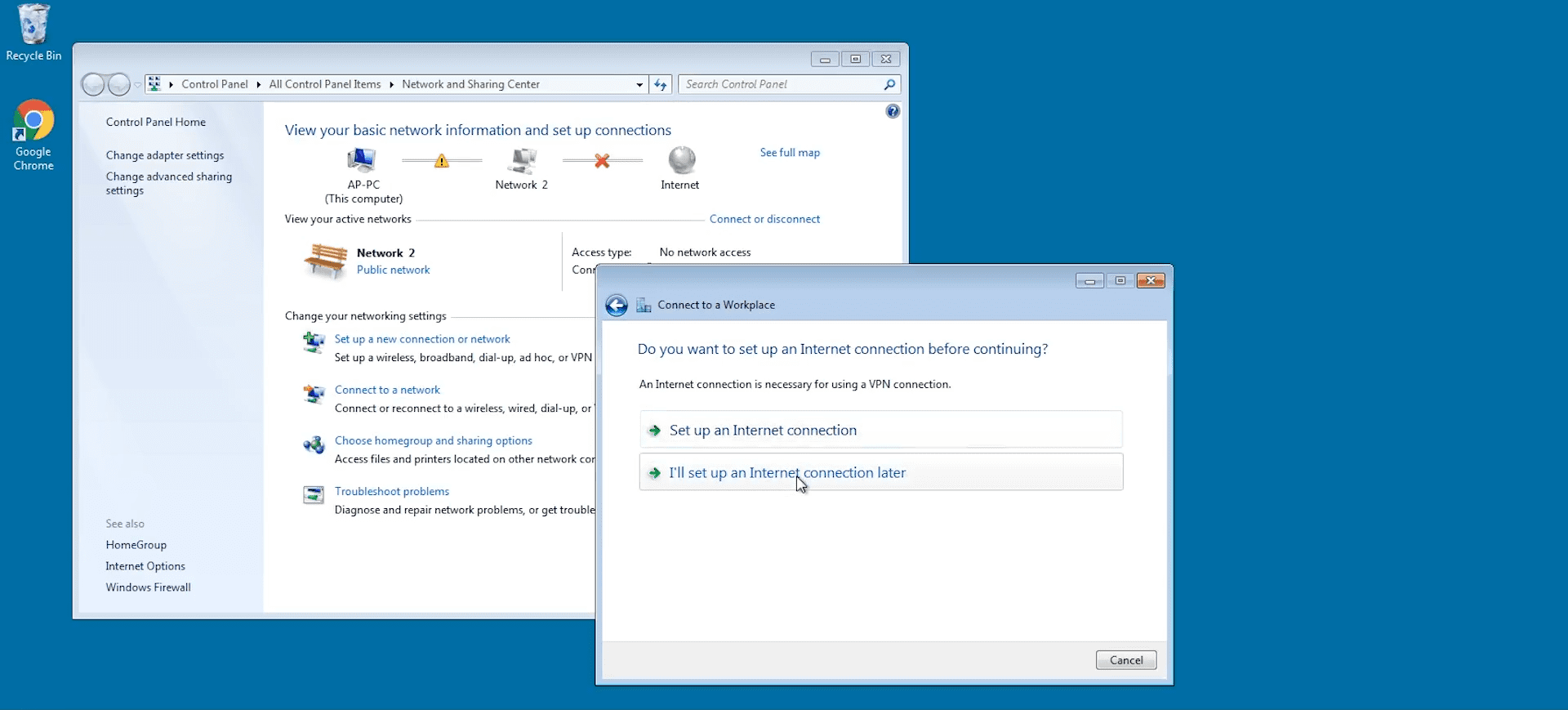Close the Connect to a Workplace dialog
The height and width of the screenshot is (710, 1568).
click(1151, 281)
